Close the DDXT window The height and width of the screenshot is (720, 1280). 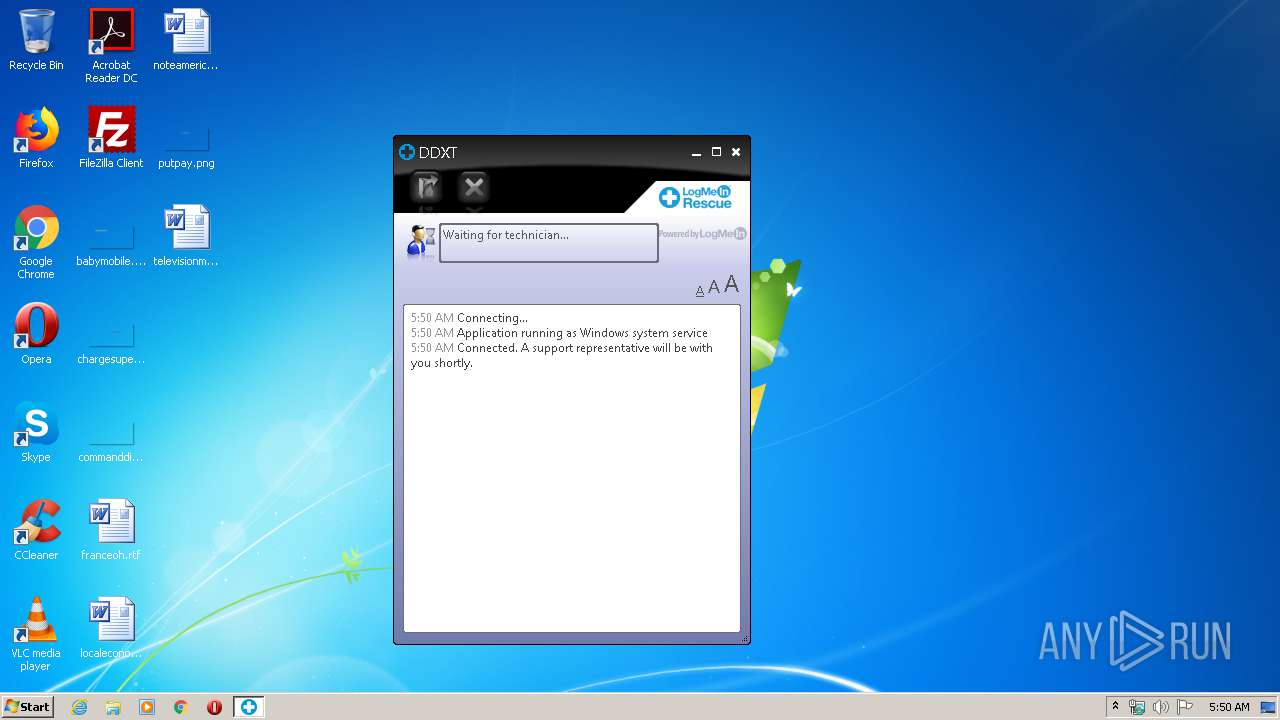(736, 152)
